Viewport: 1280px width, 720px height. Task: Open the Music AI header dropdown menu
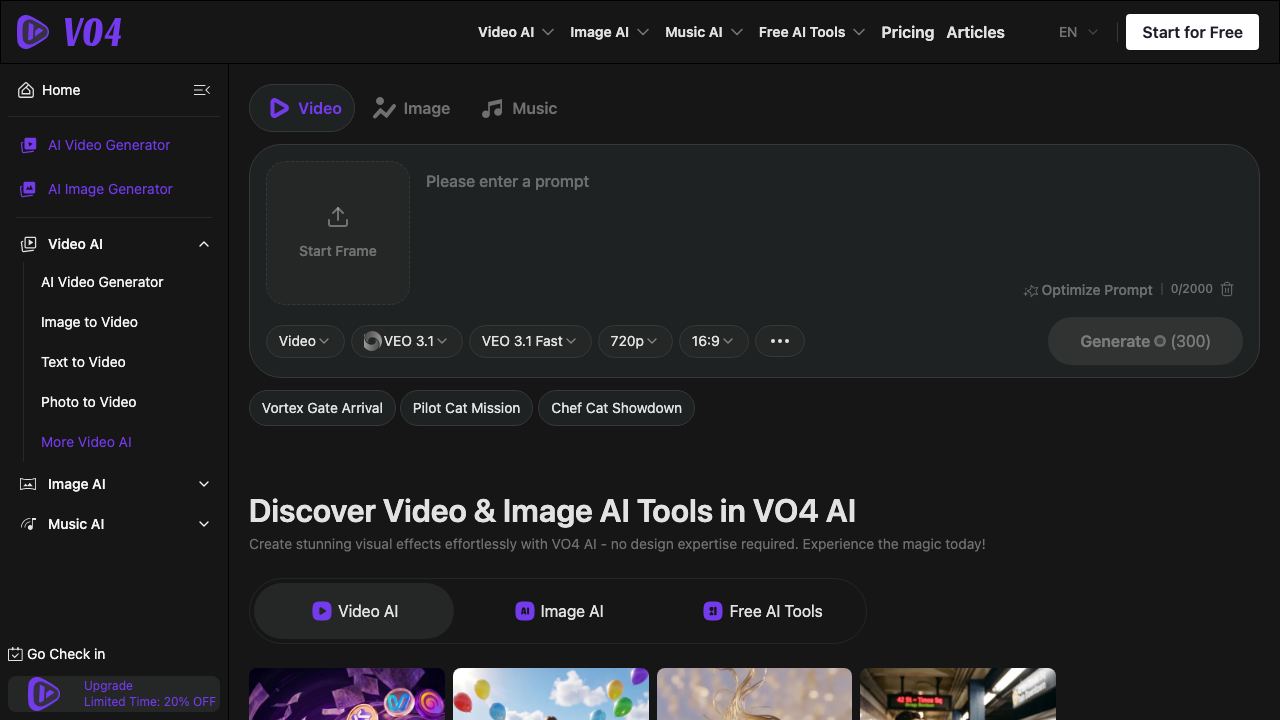704,32
